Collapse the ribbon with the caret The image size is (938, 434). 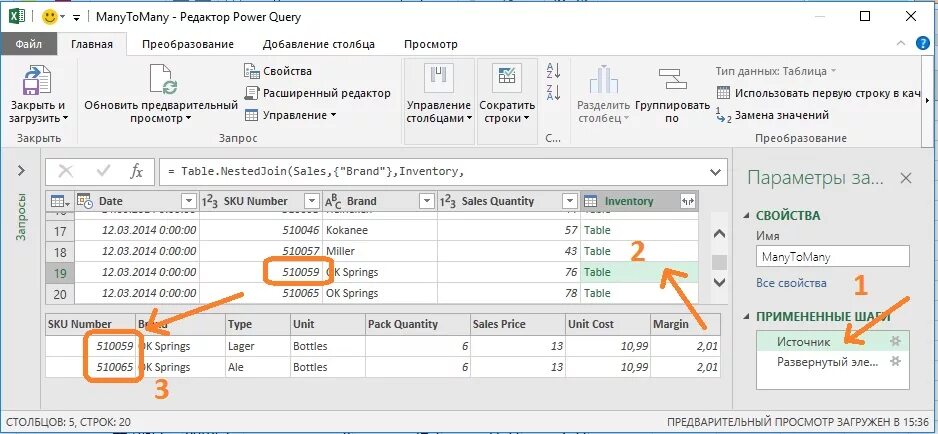[902, 44]
